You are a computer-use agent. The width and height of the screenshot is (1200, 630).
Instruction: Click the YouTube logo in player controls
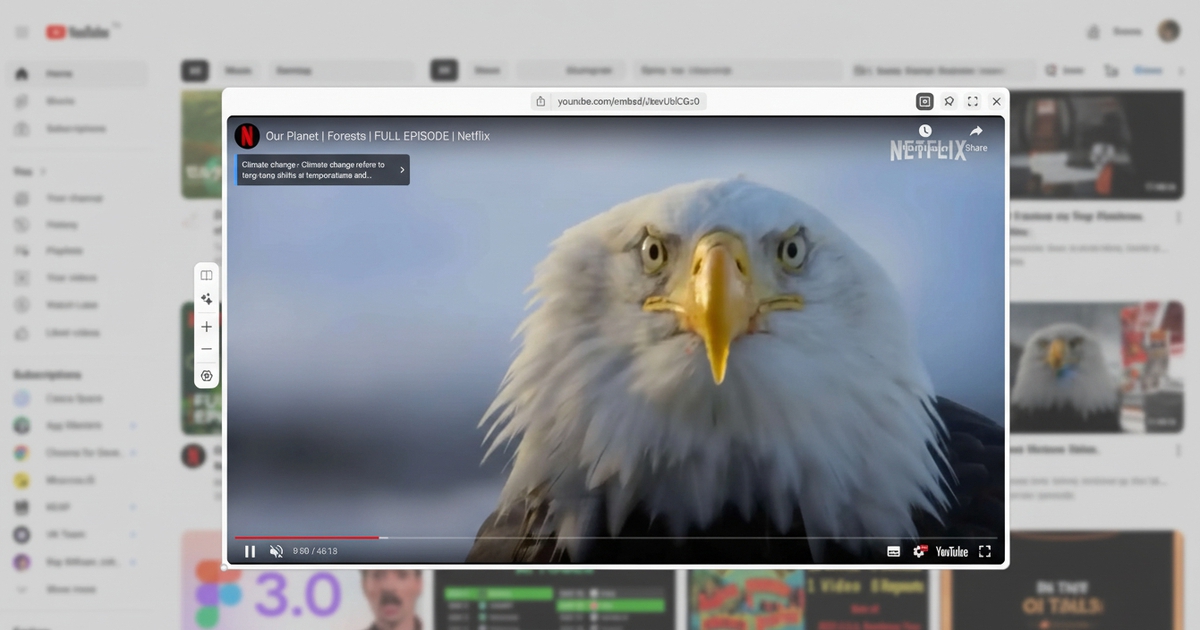pyautogui.click(x=951, y=551)
